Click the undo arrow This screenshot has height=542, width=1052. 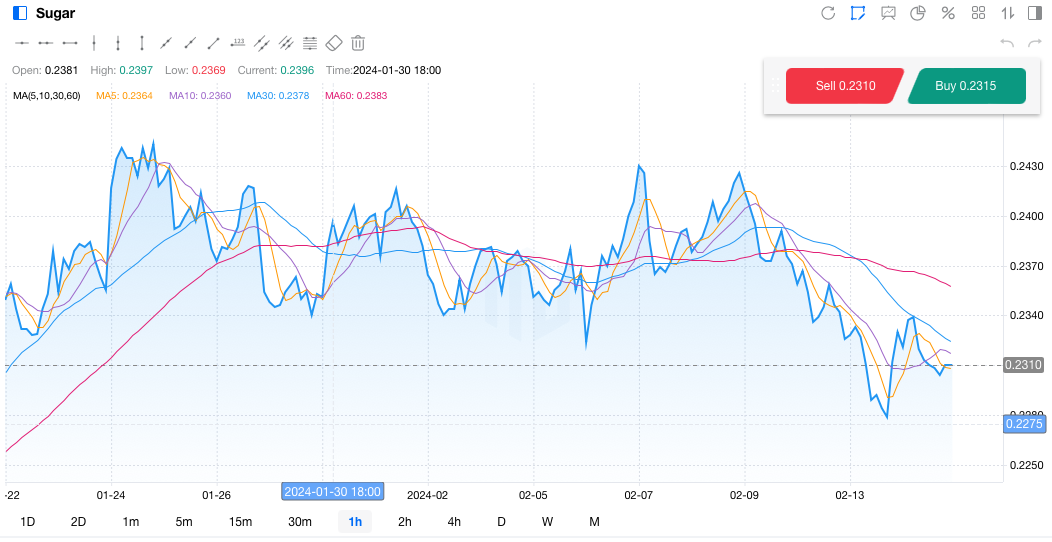coord(1007,43)
